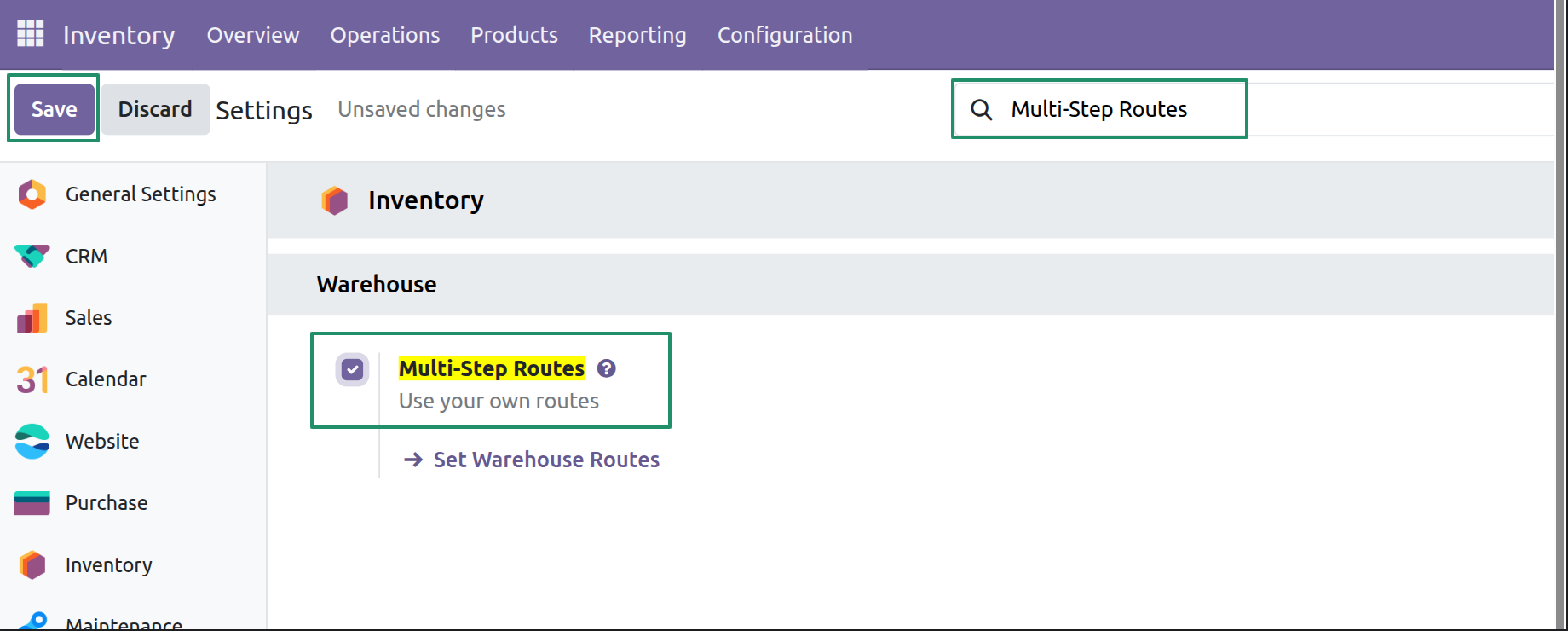This screenshot has height=631, width=1568.
Task: Click the 'Use your own routes' description
Action: point(499,401)
